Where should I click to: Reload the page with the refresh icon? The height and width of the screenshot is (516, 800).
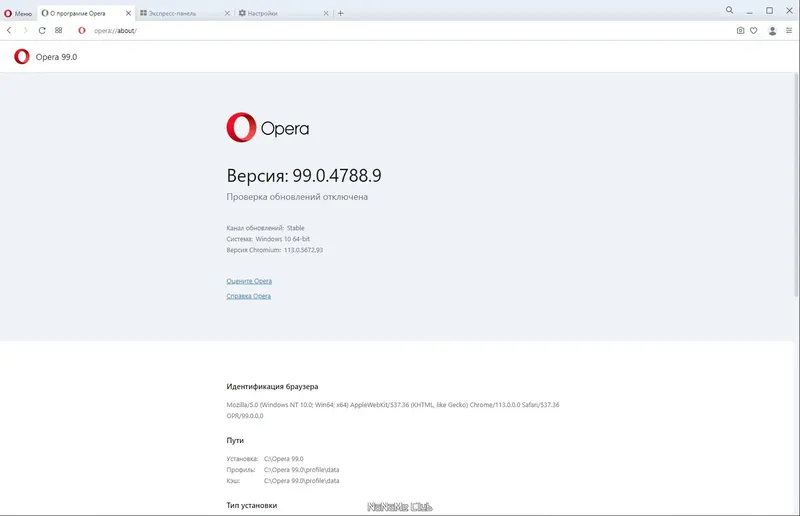point(42,31)
